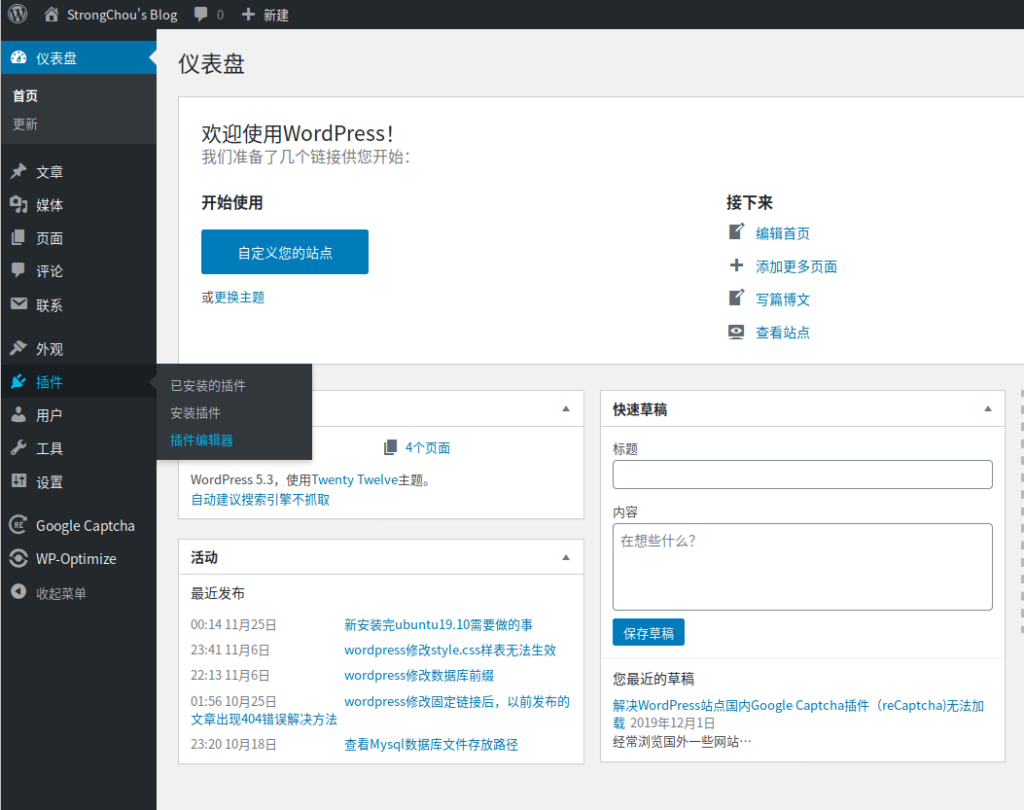Click the edit icon beside 写篇博文

point(736,299)
